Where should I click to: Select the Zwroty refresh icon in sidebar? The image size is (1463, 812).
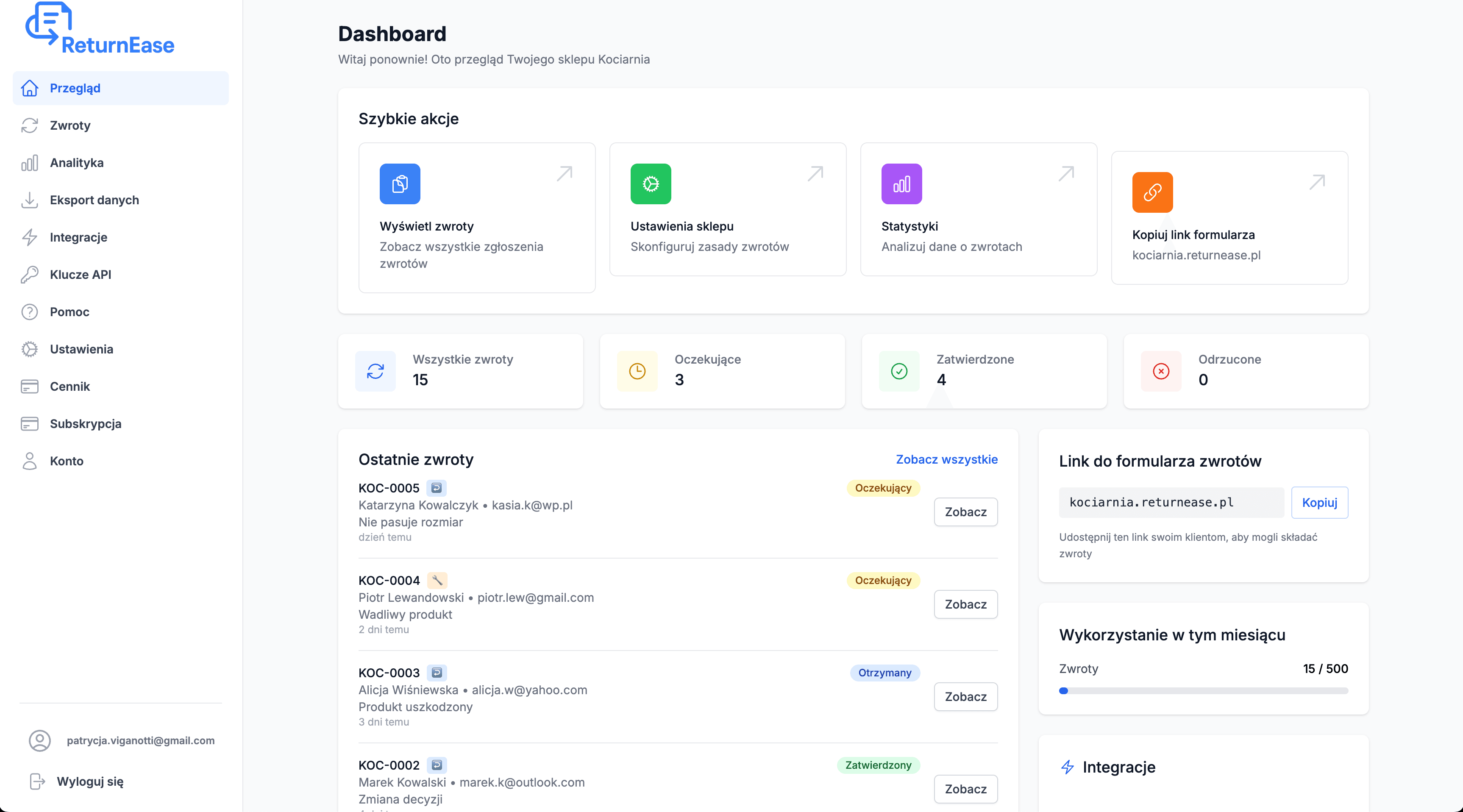tap(30, 125)
